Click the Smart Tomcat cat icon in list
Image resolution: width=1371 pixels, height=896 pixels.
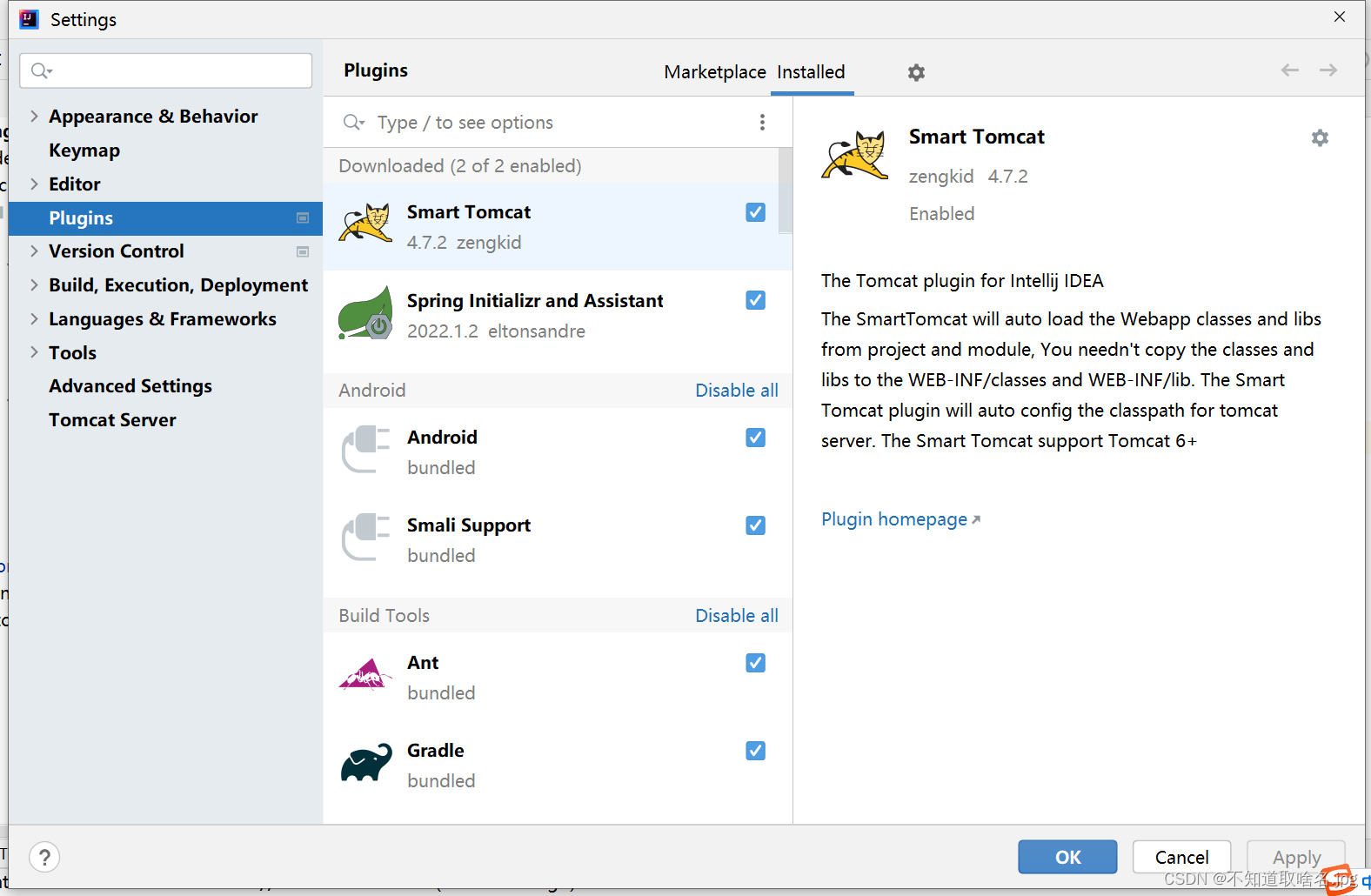365,224
